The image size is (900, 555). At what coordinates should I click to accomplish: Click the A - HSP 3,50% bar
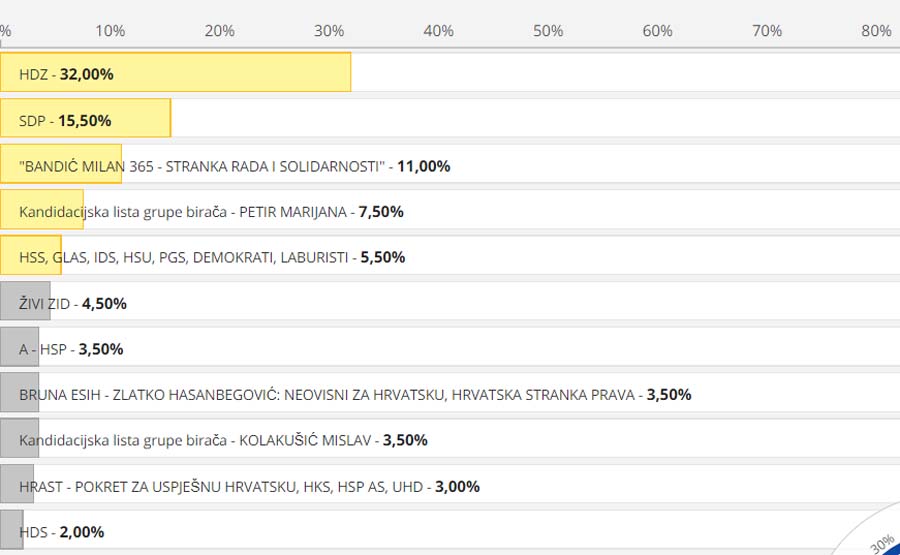pyautogui.click(x=20, y=349)
